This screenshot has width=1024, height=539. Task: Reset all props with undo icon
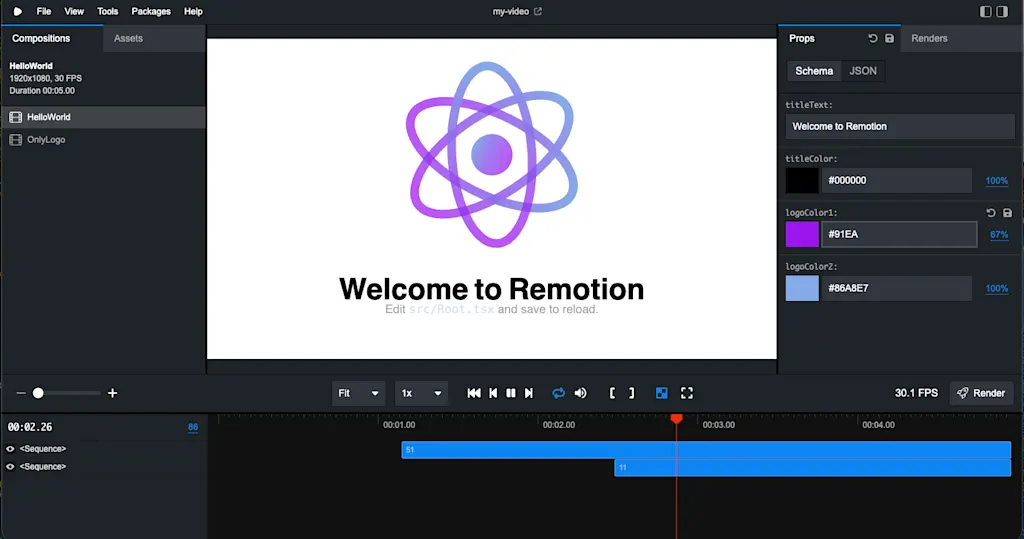click(872, 39)
